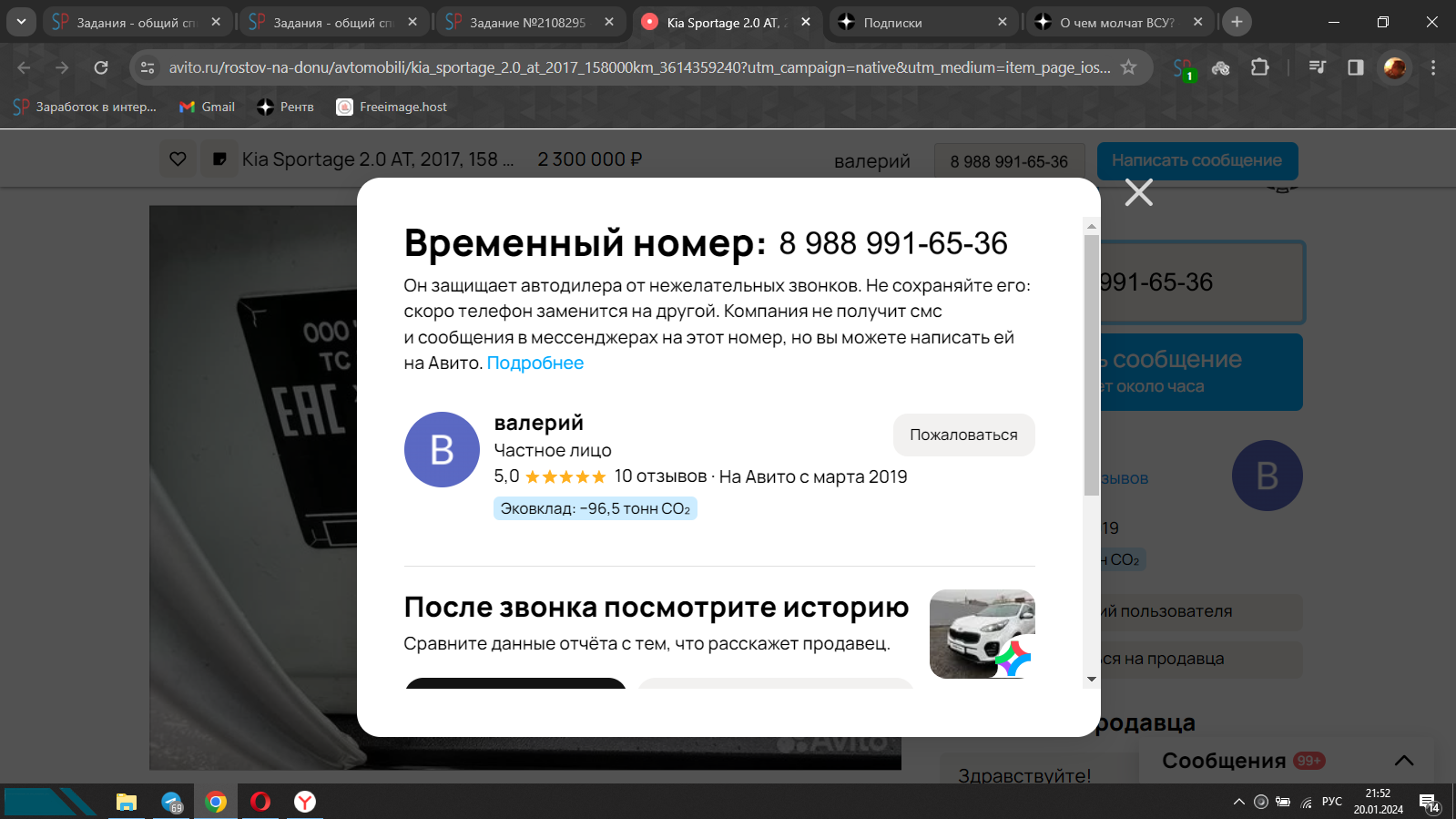This screenshot has height=819, width=1456.
Task: Toggle the browser side panel
Action: coord(1355,67)
